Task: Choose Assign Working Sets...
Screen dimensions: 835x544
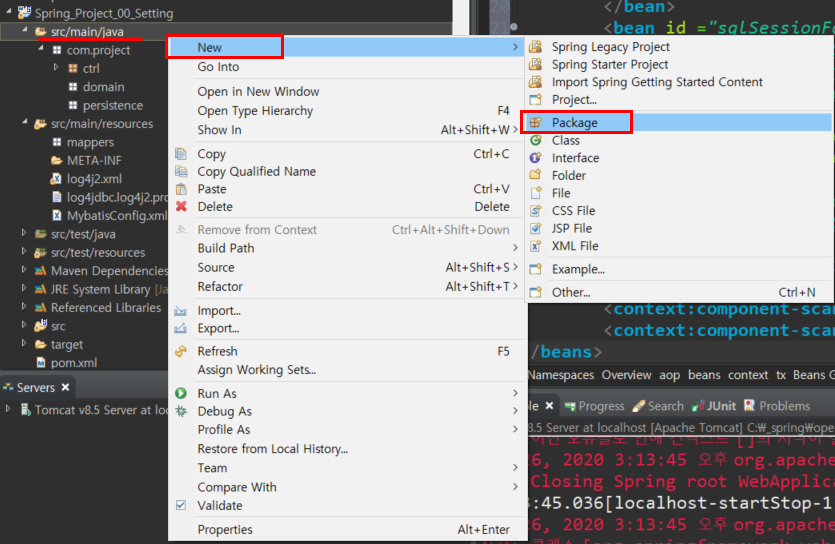Action: 347,369
